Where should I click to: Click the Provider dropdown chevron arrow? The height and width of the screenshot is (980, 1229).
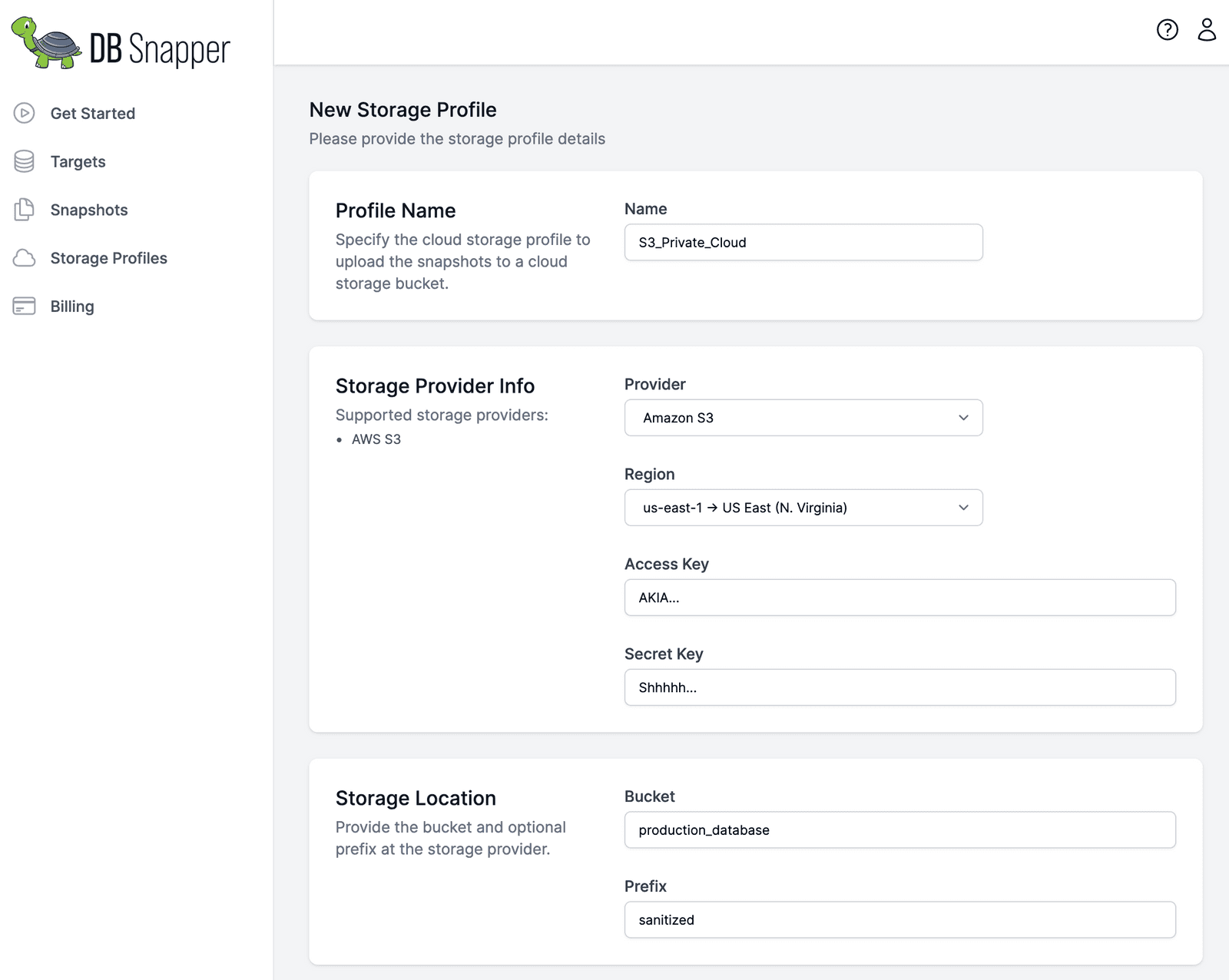pyautogui.click(x=963, y=418)
